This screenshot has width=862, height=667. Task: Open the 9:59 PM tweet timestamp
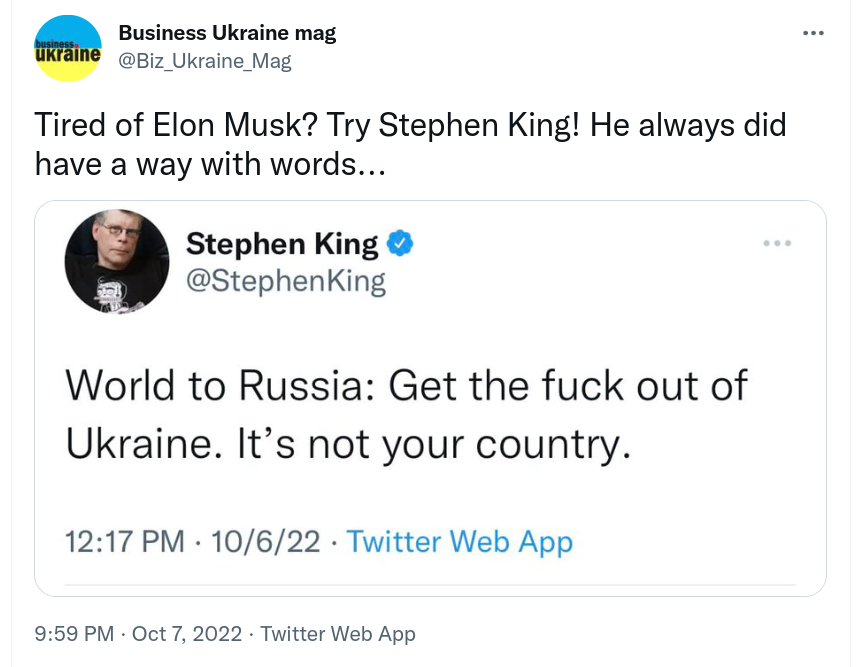pyautogui.click(x=74, y=634)
